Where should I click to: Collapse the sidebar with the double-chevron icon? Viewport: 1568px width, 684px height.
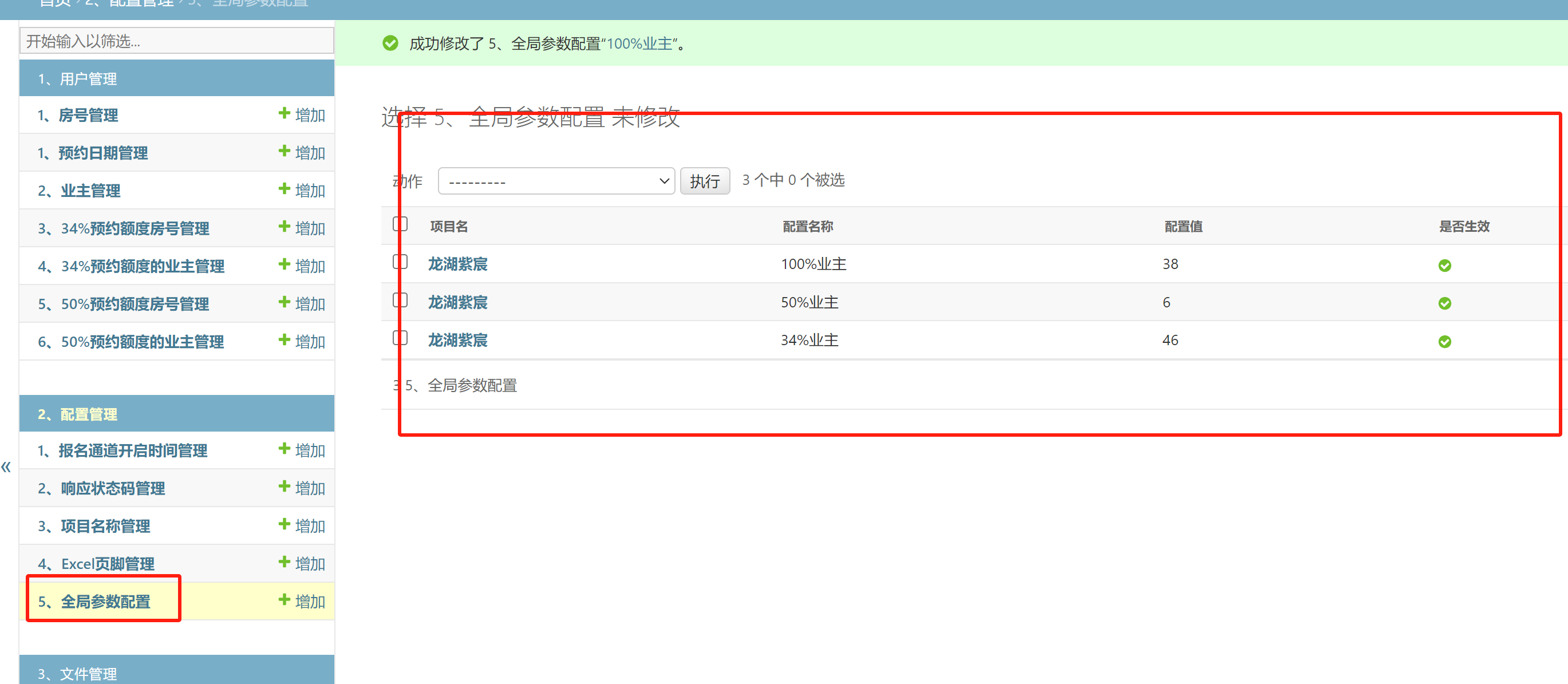point(6,468)
